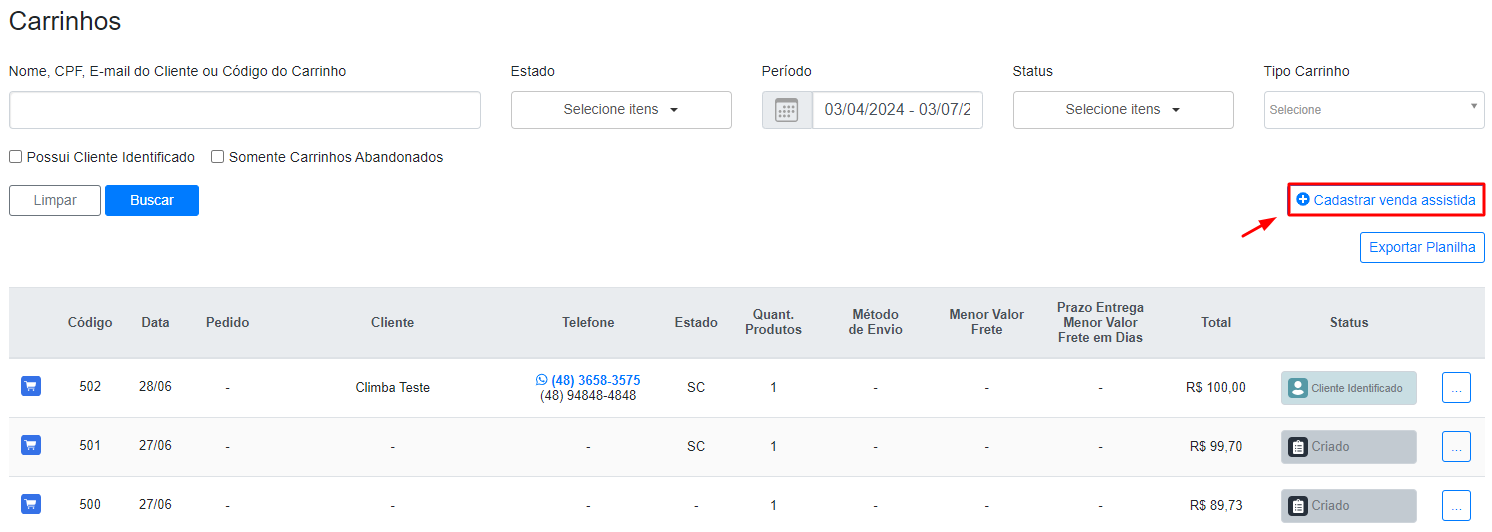This screenshot has width=1492, height=532.
Task: Click the WhatsApp phone (48) 3658-3575
Action: tap(588, 380)
